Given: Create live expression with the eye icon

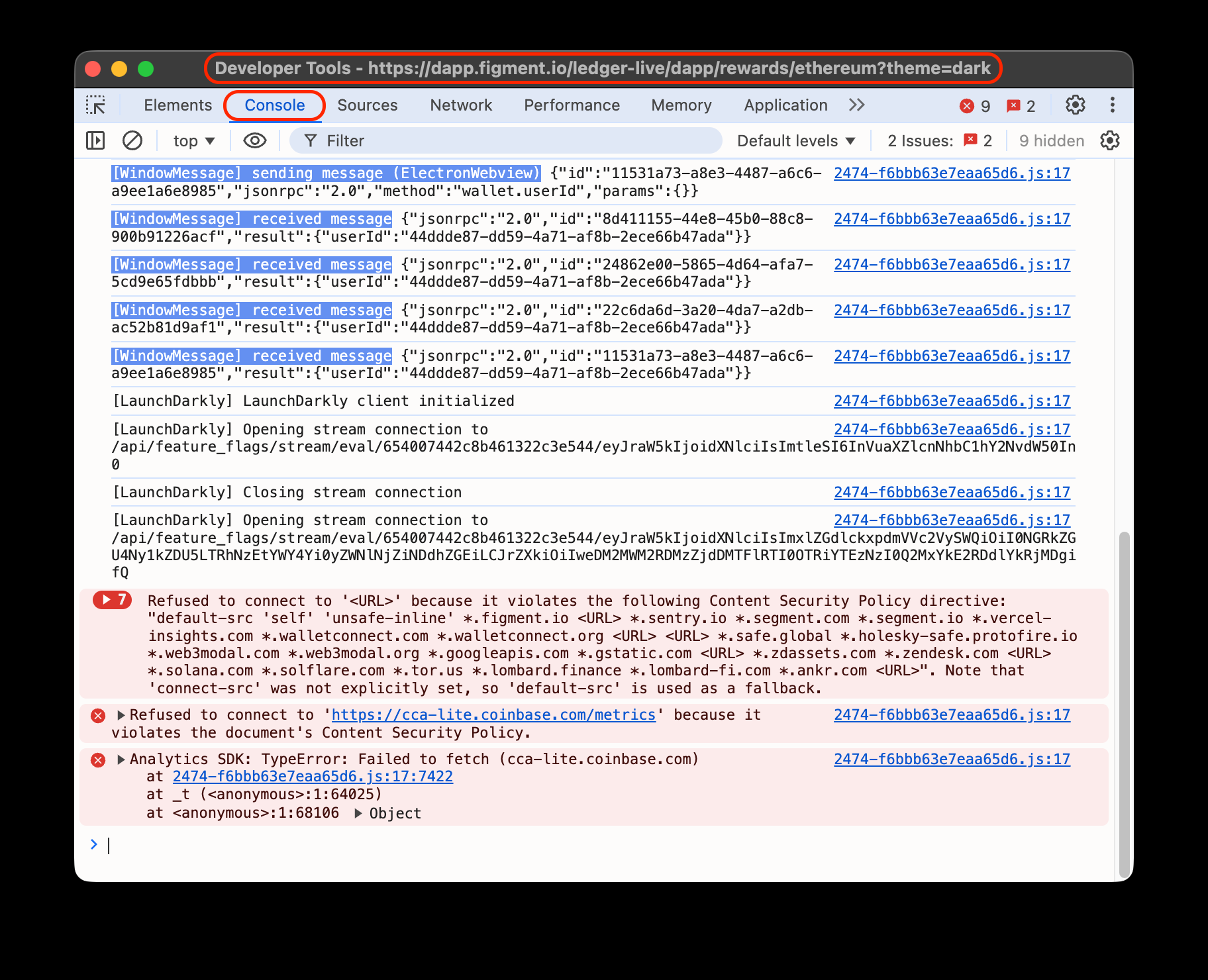Looking at the screenshot, I should pyautogui.click(x=255, y=140).
